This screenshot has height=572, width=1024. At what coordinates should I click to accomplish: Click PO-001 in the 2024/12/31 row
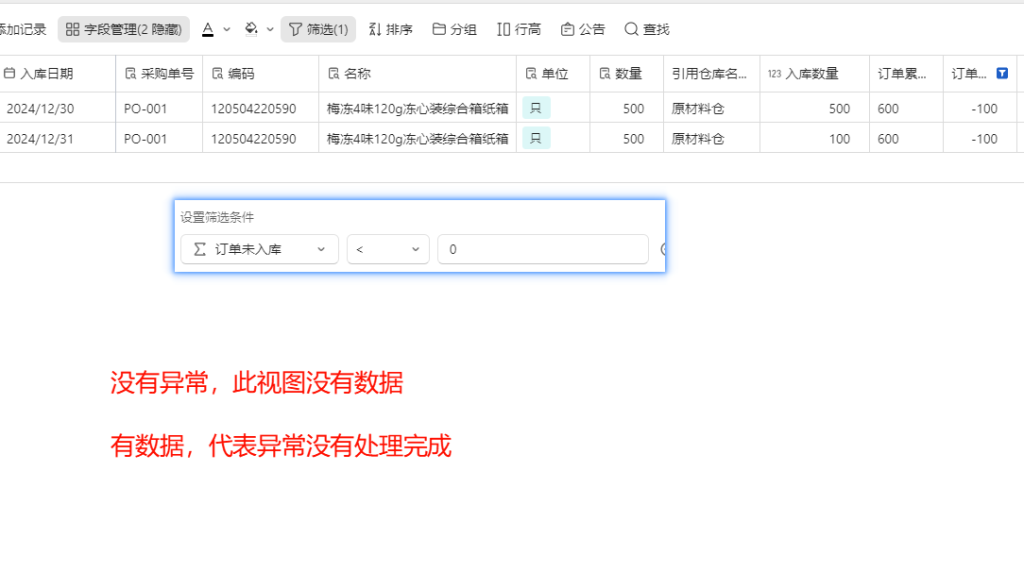pos(146,139)
